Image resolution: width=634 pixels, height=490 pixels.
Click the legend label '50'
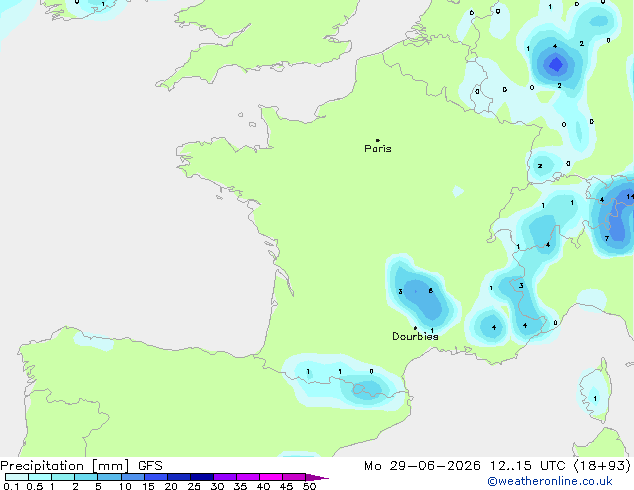[x=310, y=486]
